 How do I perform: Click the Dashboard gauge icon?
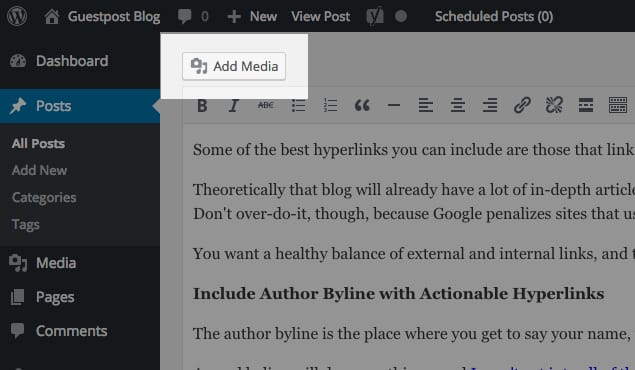18,61
